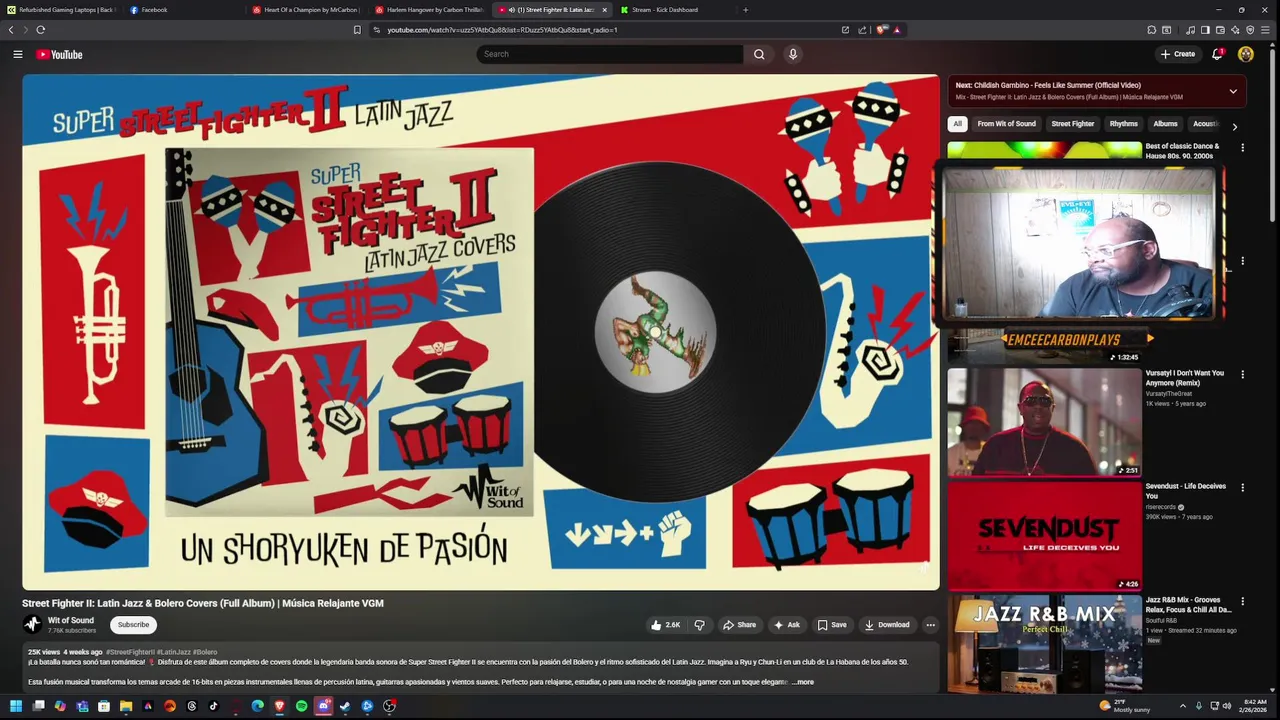Open the Wit of Sound channel name
Viewport: 1280px width, 720px height.
pos(71,620)
